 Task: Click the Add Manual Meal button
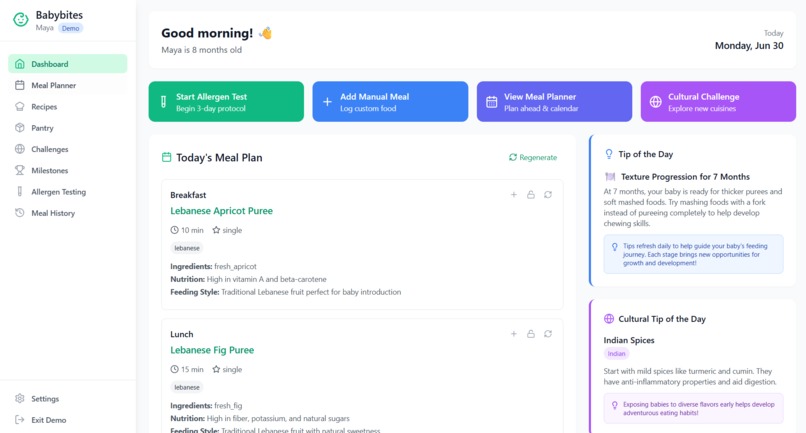[390, 101]
